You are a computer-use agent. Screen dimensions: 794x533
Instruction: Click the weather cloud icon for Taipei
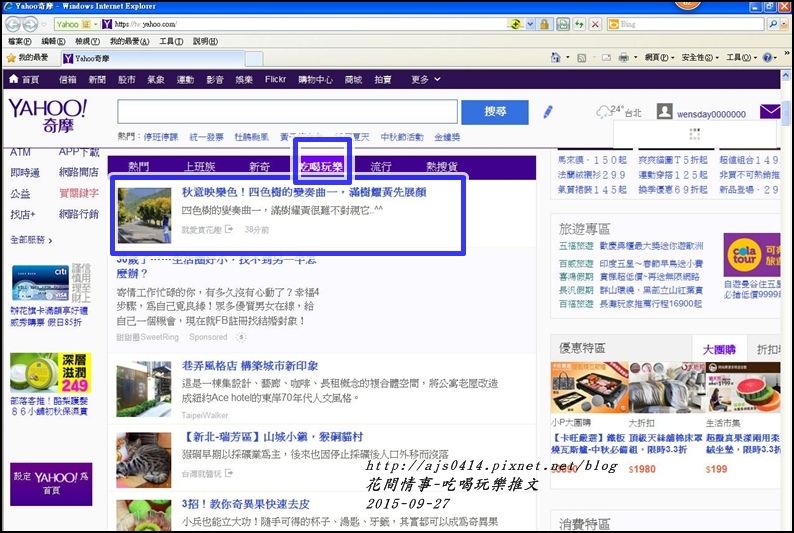coord(604,112)
